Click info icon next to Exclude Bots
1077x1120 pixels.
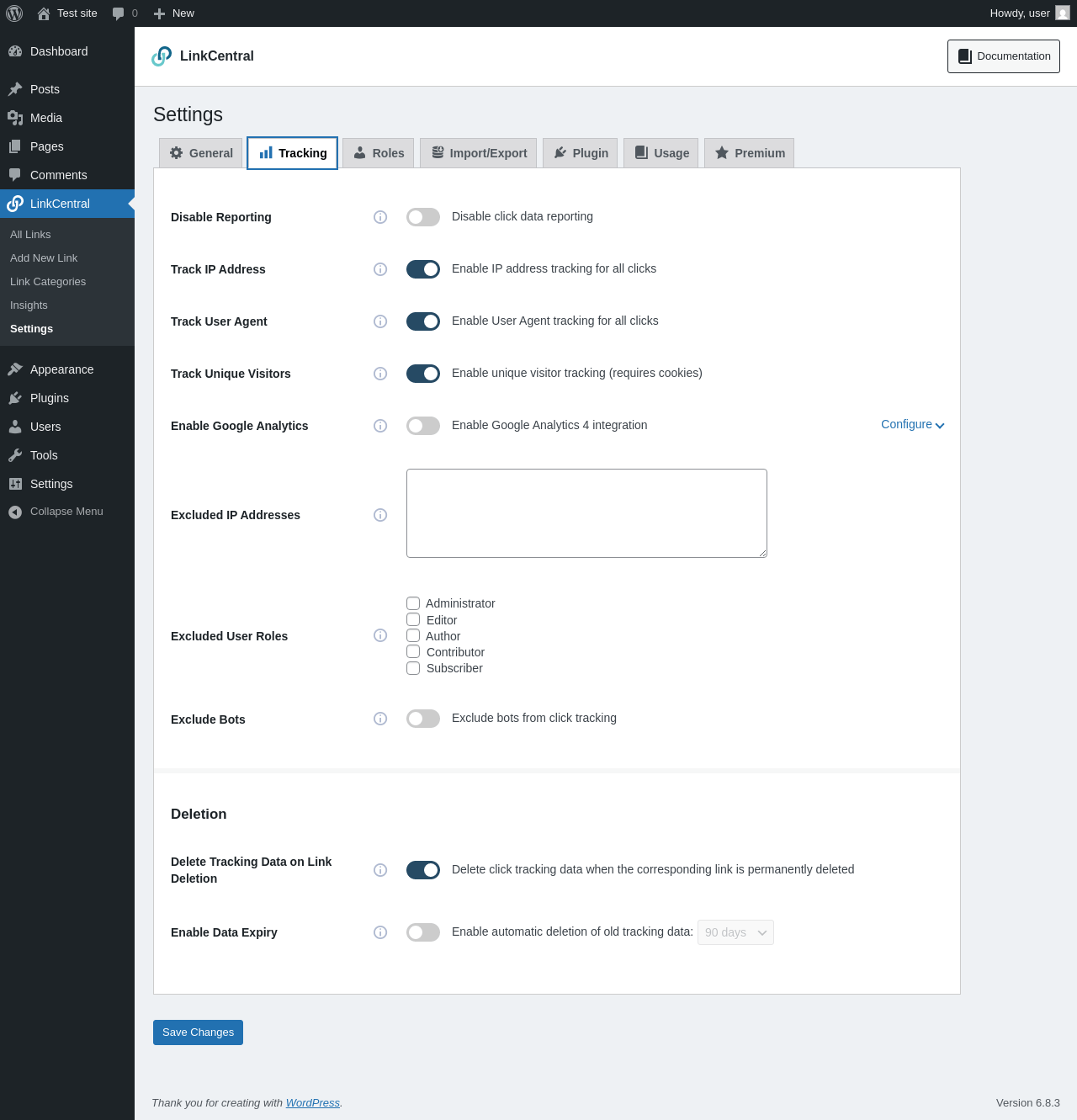pyautogui.click(x=380, y=719)
